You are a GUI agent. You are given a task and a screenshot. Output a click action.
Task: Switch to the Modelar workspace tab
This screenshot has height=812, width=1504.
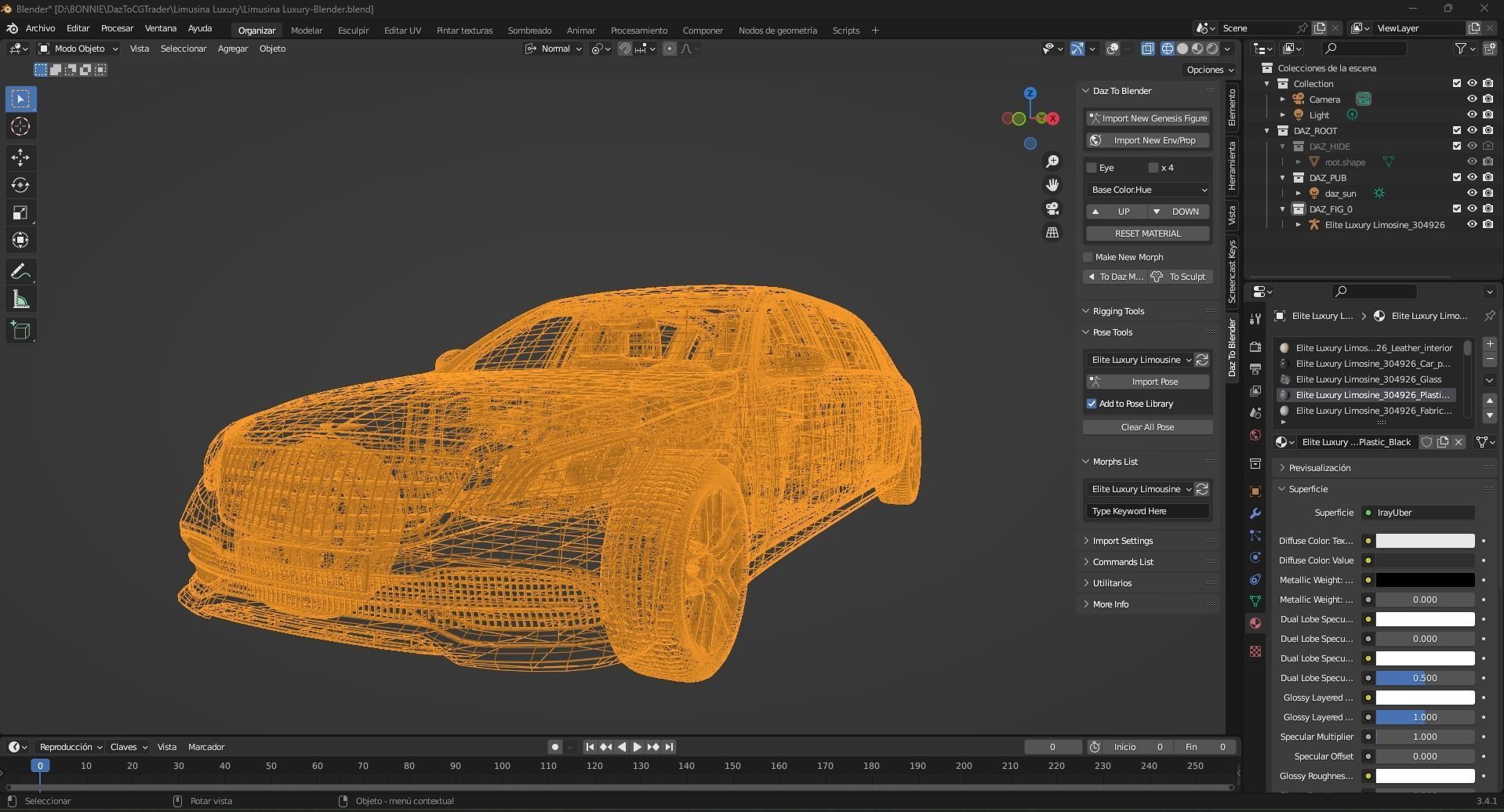tap(307, 31)
